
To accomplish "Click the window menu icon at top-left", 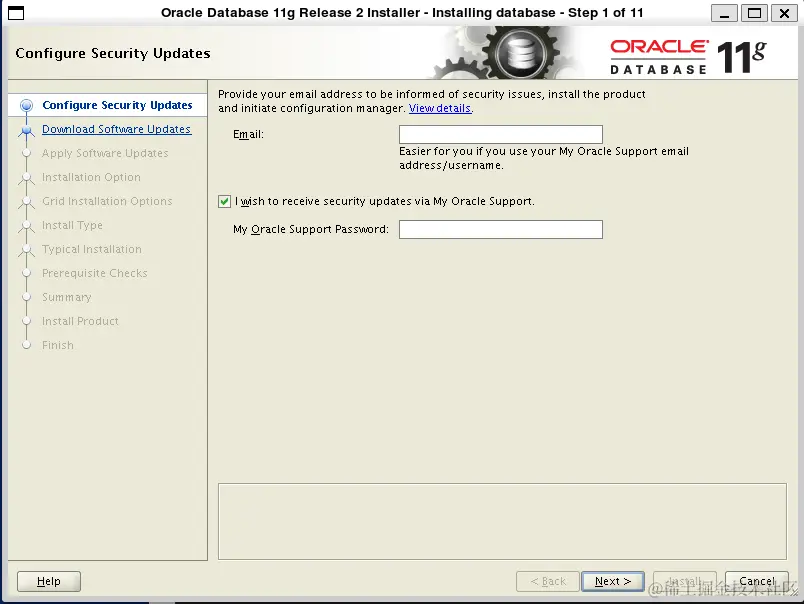I will pos(14,13).
